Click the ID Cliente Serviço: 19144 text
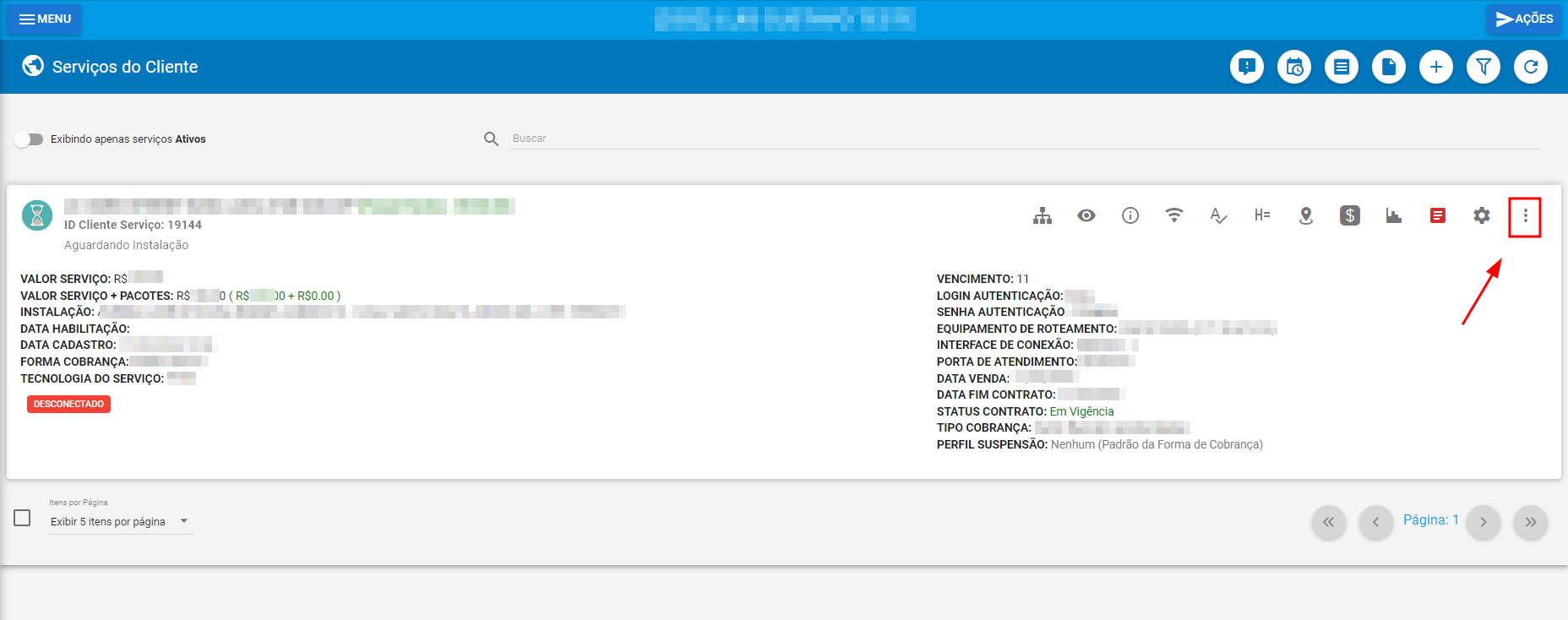This screenshot has width=1568, height=620. 133,225
